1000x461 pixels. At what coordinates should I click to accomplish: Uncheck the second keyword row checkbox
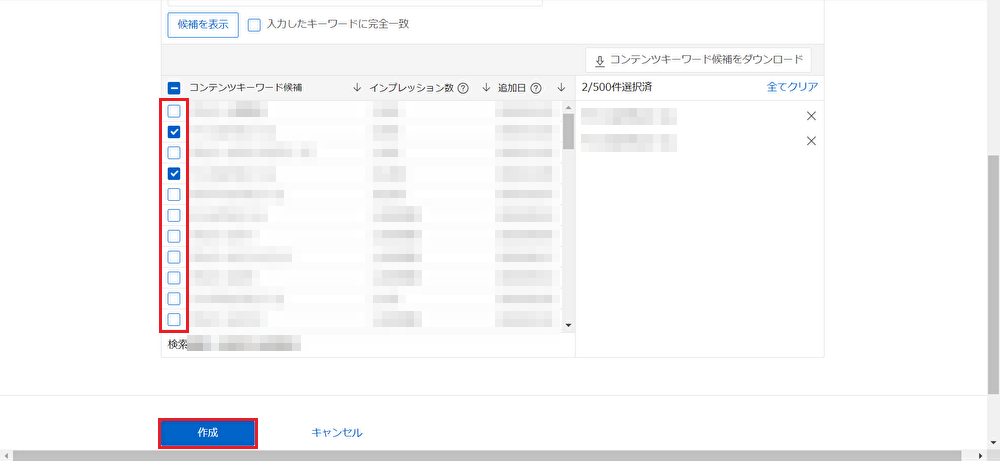click(174, 132)
